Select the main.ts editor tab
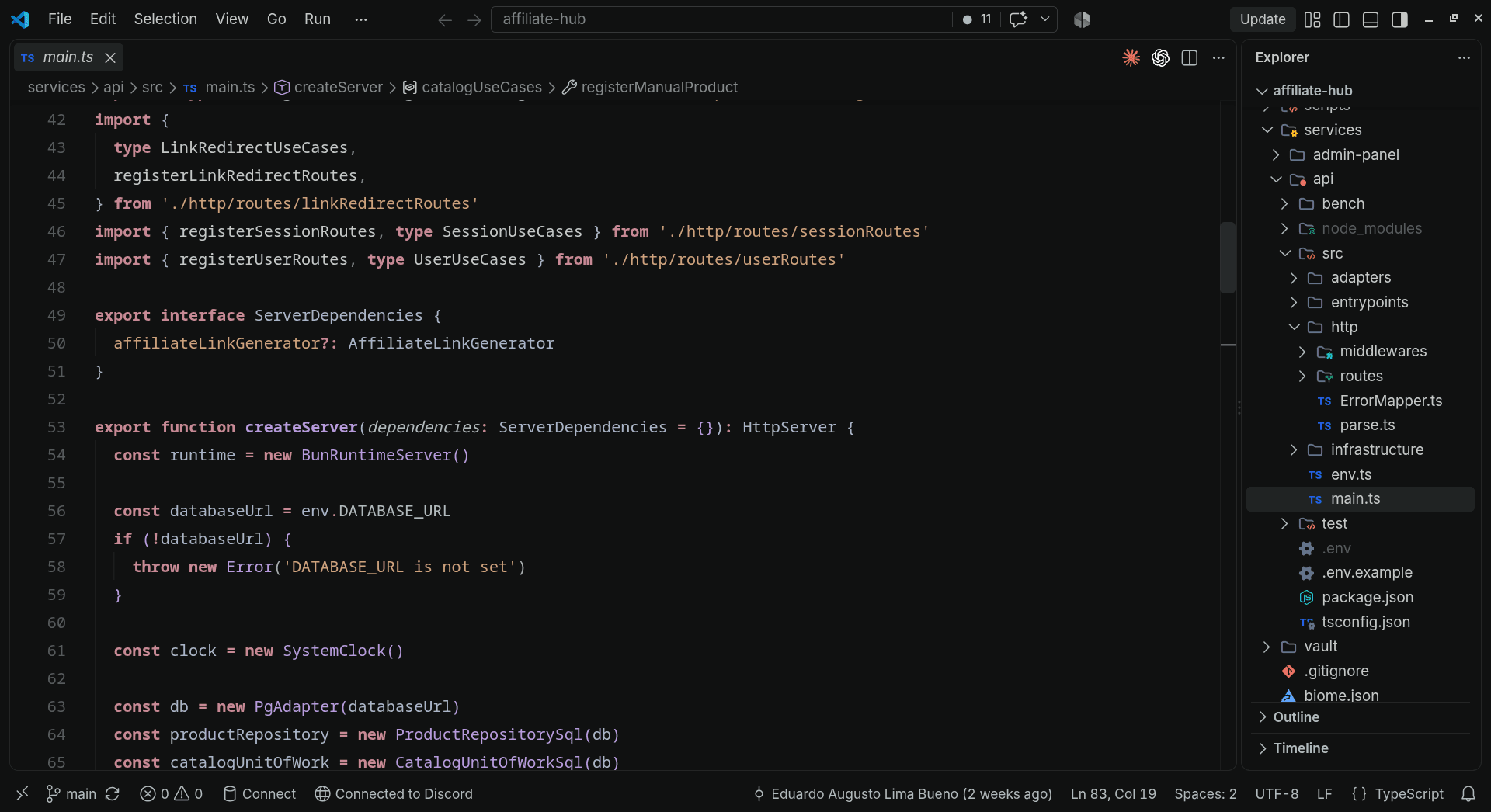 coord(68,57)
